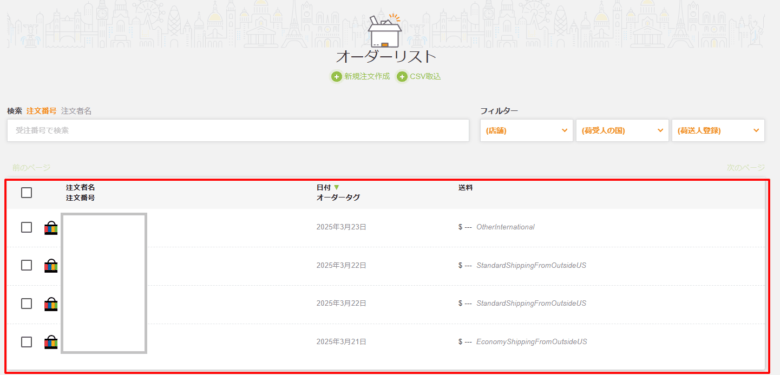Image resolution: width=780 pixels, height=375 pixels.
Task: Toggle the select-all checkbox in table header
Action: click(x=26, y=192)
